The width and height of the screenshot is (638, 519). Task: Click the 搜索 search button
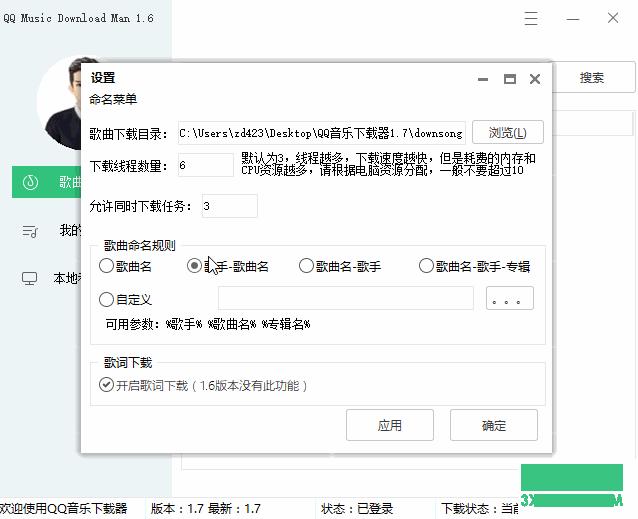(592, 77)
